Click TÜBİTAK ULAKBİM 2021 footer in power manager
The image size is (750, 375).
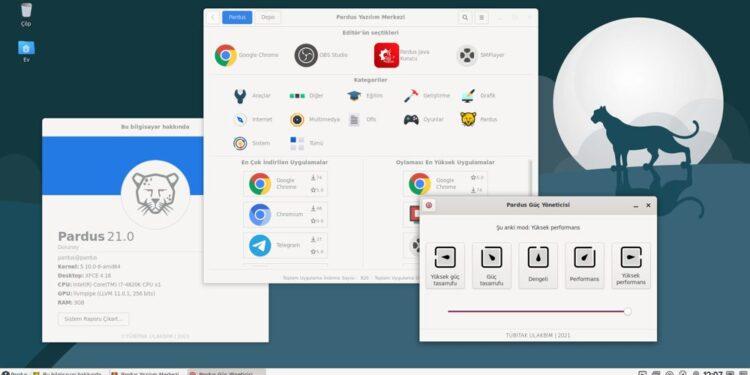pyautogui.click(x=538, y=335)
